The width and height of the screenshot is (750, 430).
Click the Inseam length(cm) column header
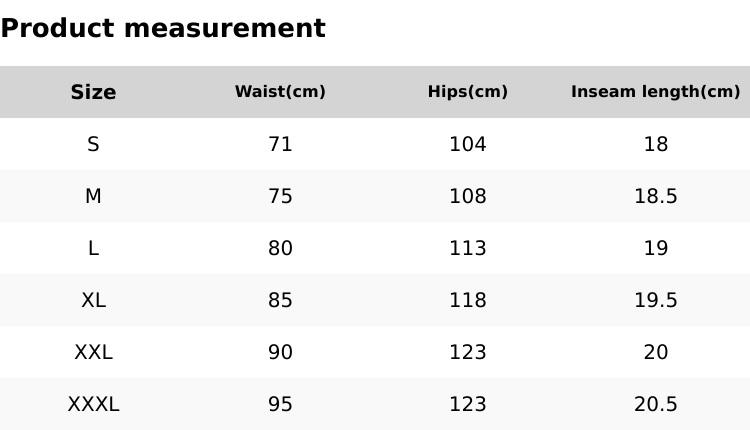pos(655,92)
